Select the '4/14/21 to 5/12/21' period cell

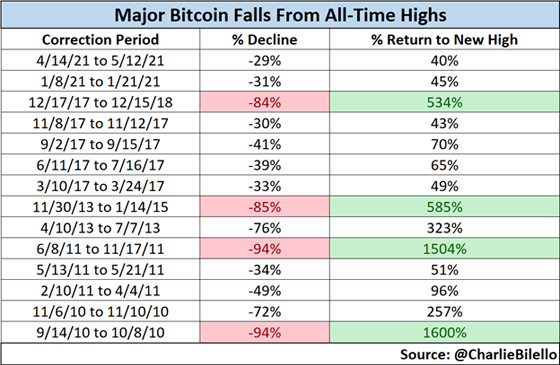[100, 60]
